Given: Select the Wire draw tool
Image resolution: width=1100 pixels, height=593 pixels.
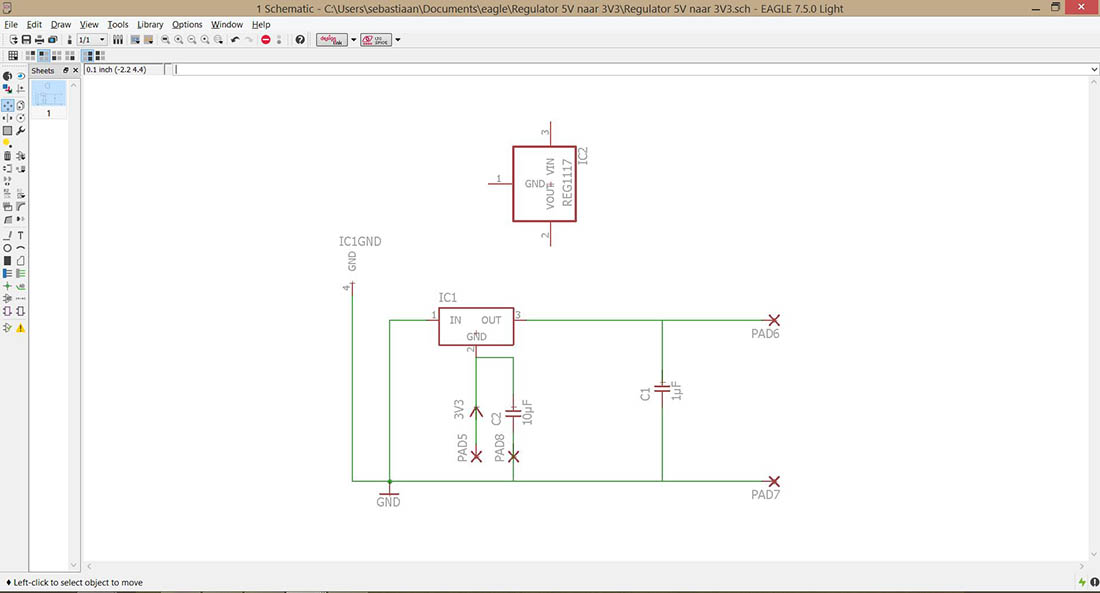Looking at the screenshot, I should (x=7, y=236).
